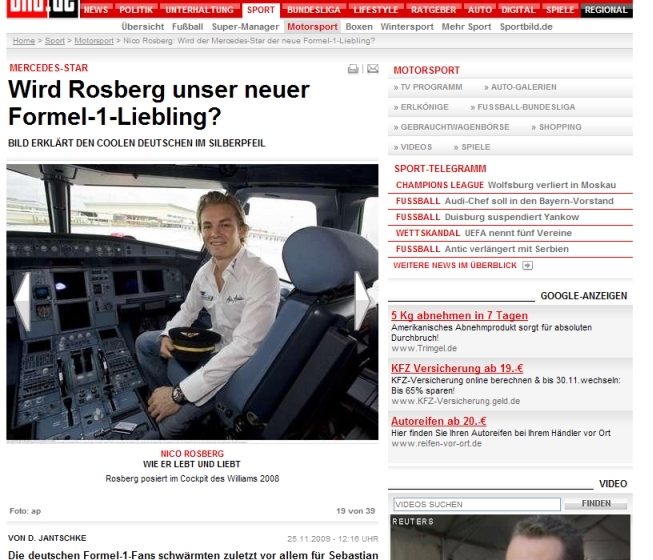Open the Bundesliga section tab

click(313, 10)
